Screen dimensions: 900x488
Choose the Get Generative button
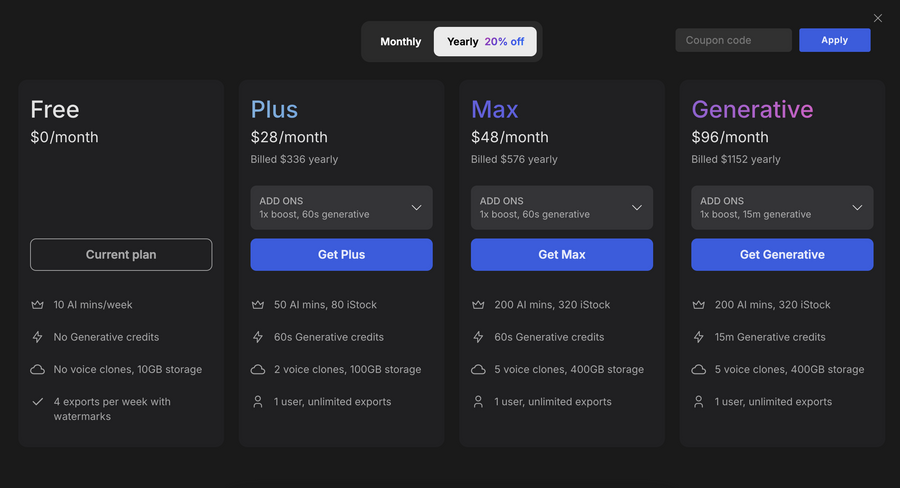(x=781, y=255)
